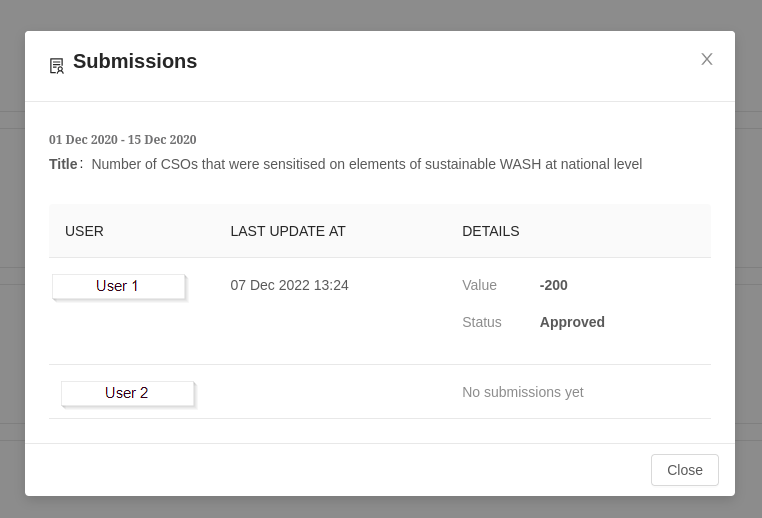Viewport: 762px width, 518px height.
Task: Click the Submissions dialog heading text
Action: click(x=135, y=61)
